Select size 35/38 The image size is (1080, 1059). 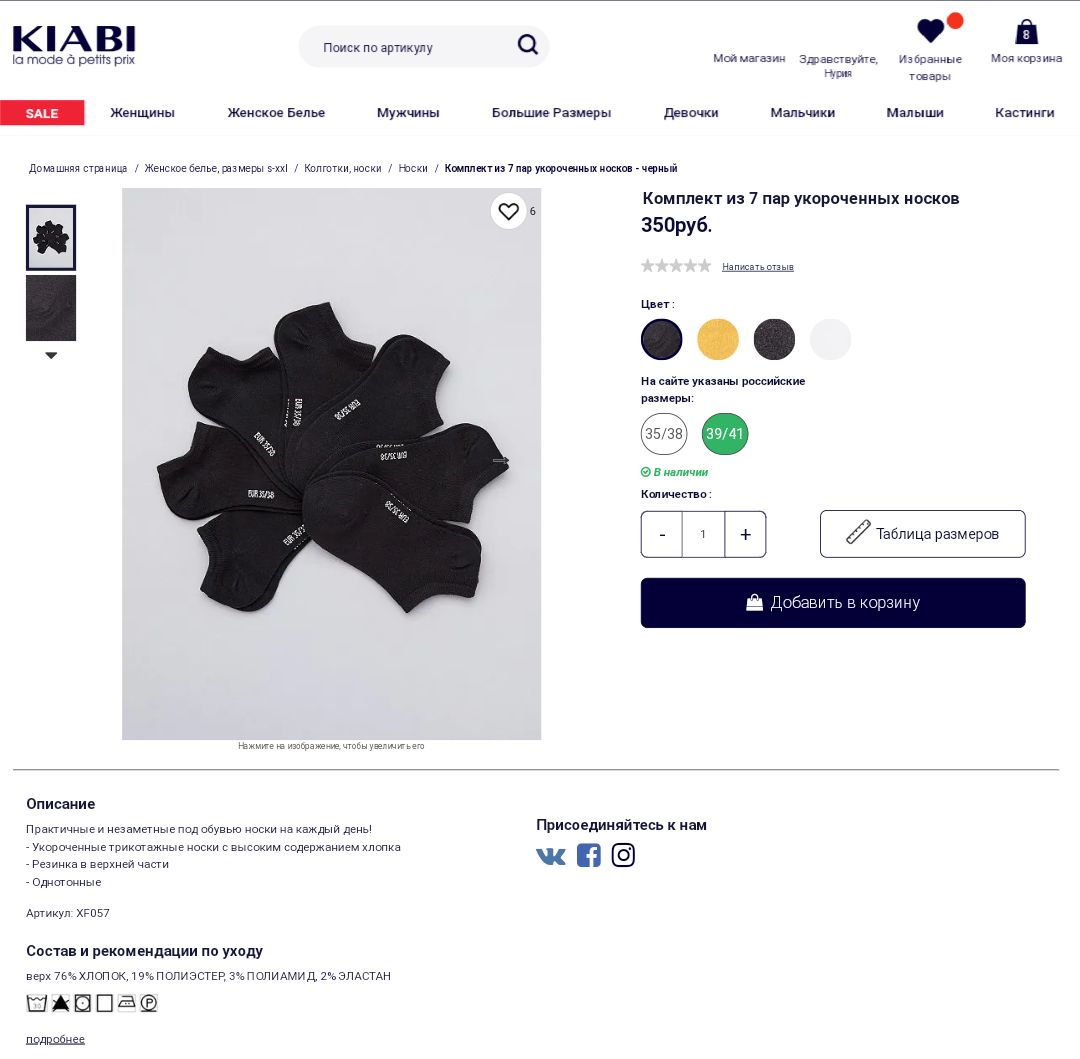pyautogui.click(x=664, y=434)
